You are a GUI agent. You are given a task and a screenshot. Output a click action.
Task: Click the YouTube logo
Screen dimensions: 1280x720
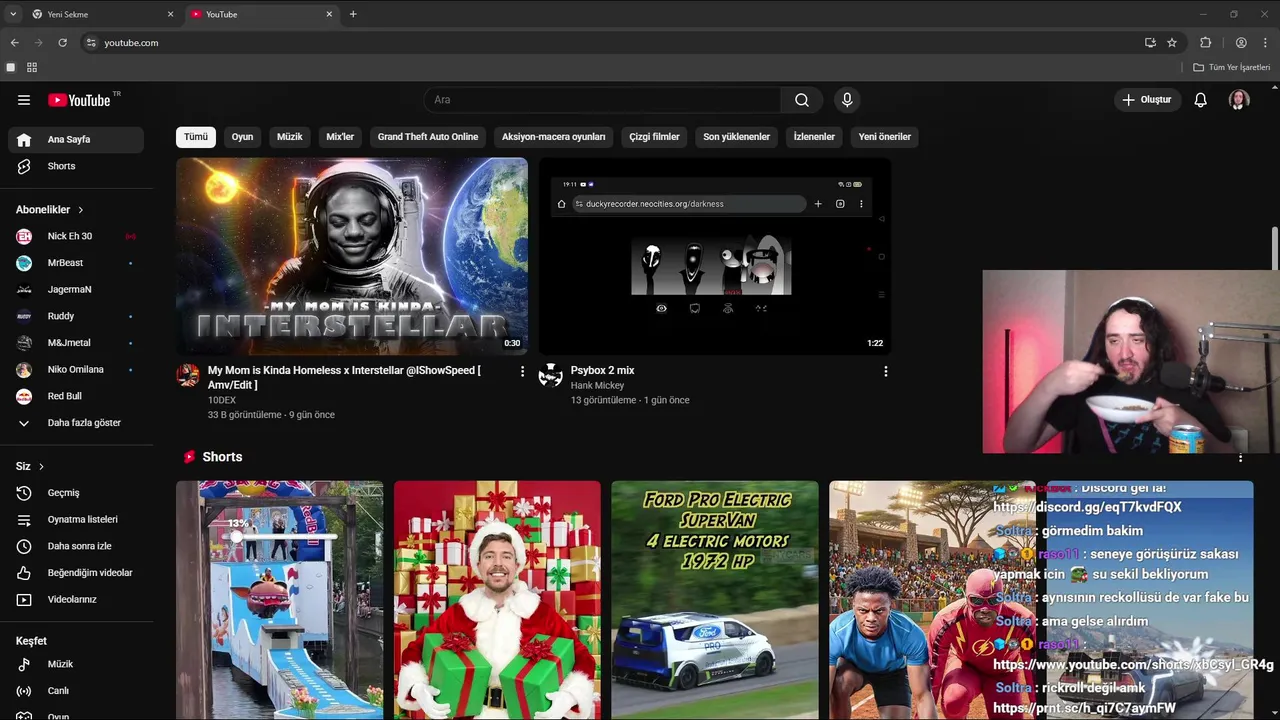coord(80,100)
